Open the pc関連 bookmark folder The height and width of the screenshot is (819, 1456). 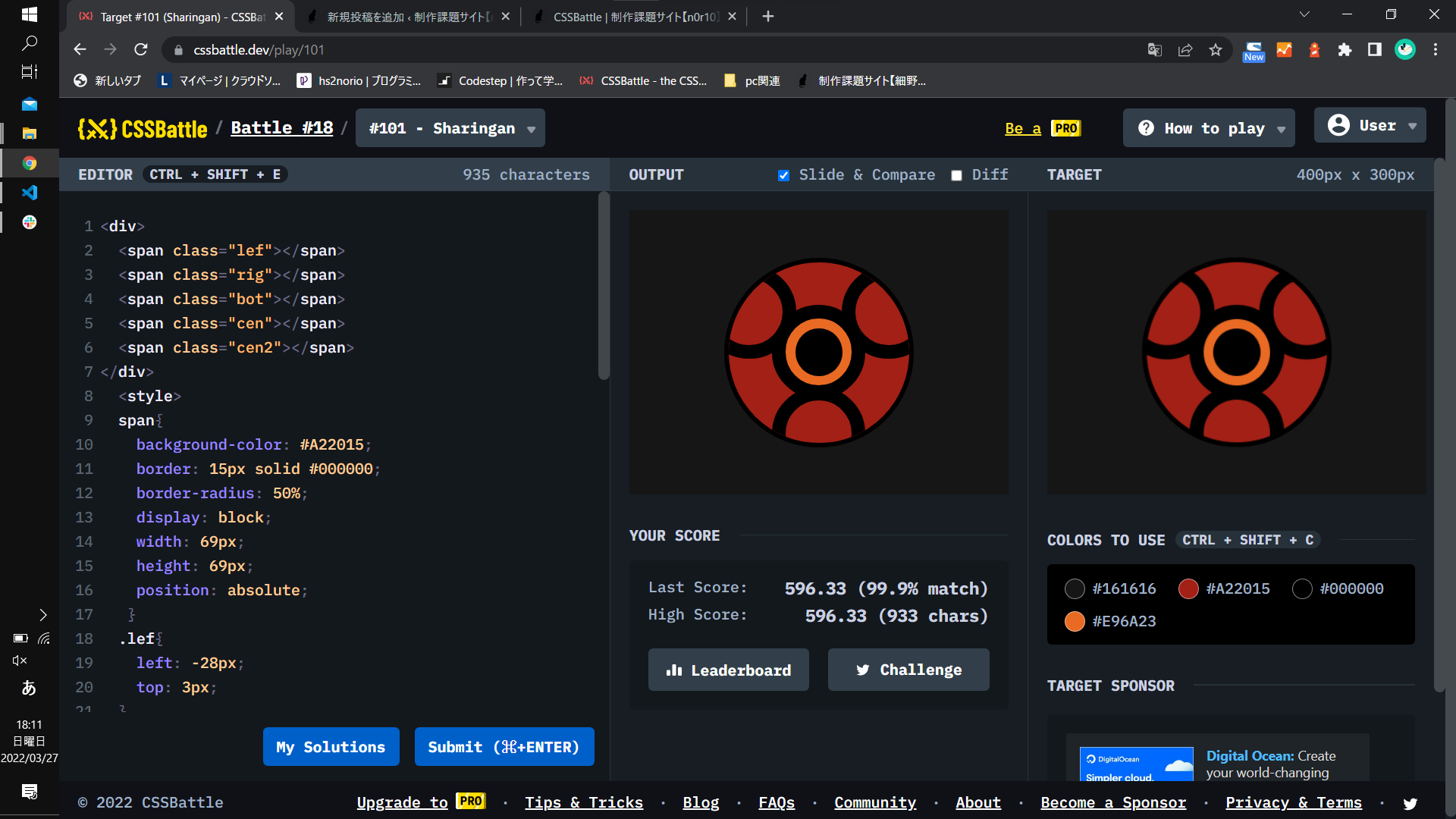tap(752, 81)
